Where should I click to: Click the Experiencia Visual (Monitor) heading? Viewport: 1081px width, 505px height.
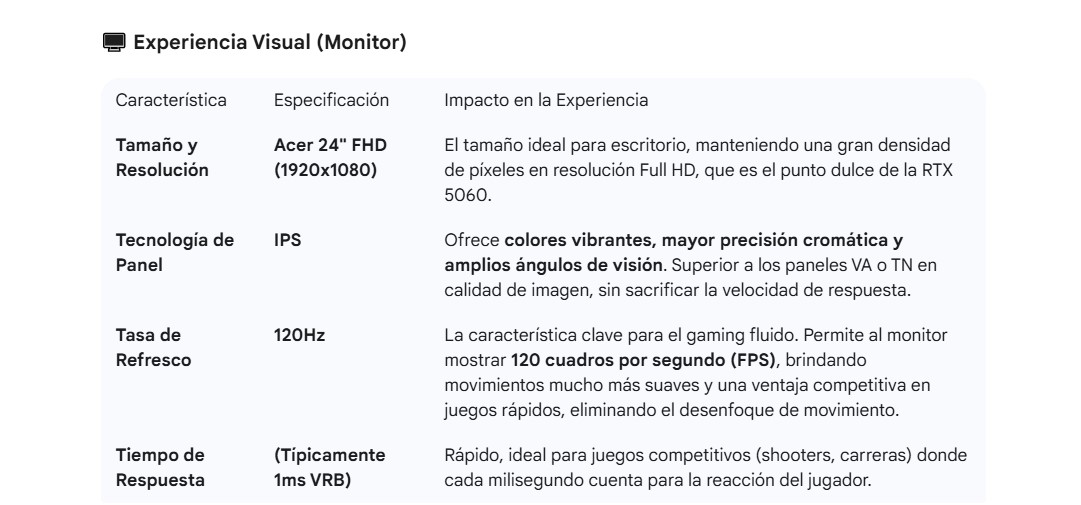pos(269,43)
